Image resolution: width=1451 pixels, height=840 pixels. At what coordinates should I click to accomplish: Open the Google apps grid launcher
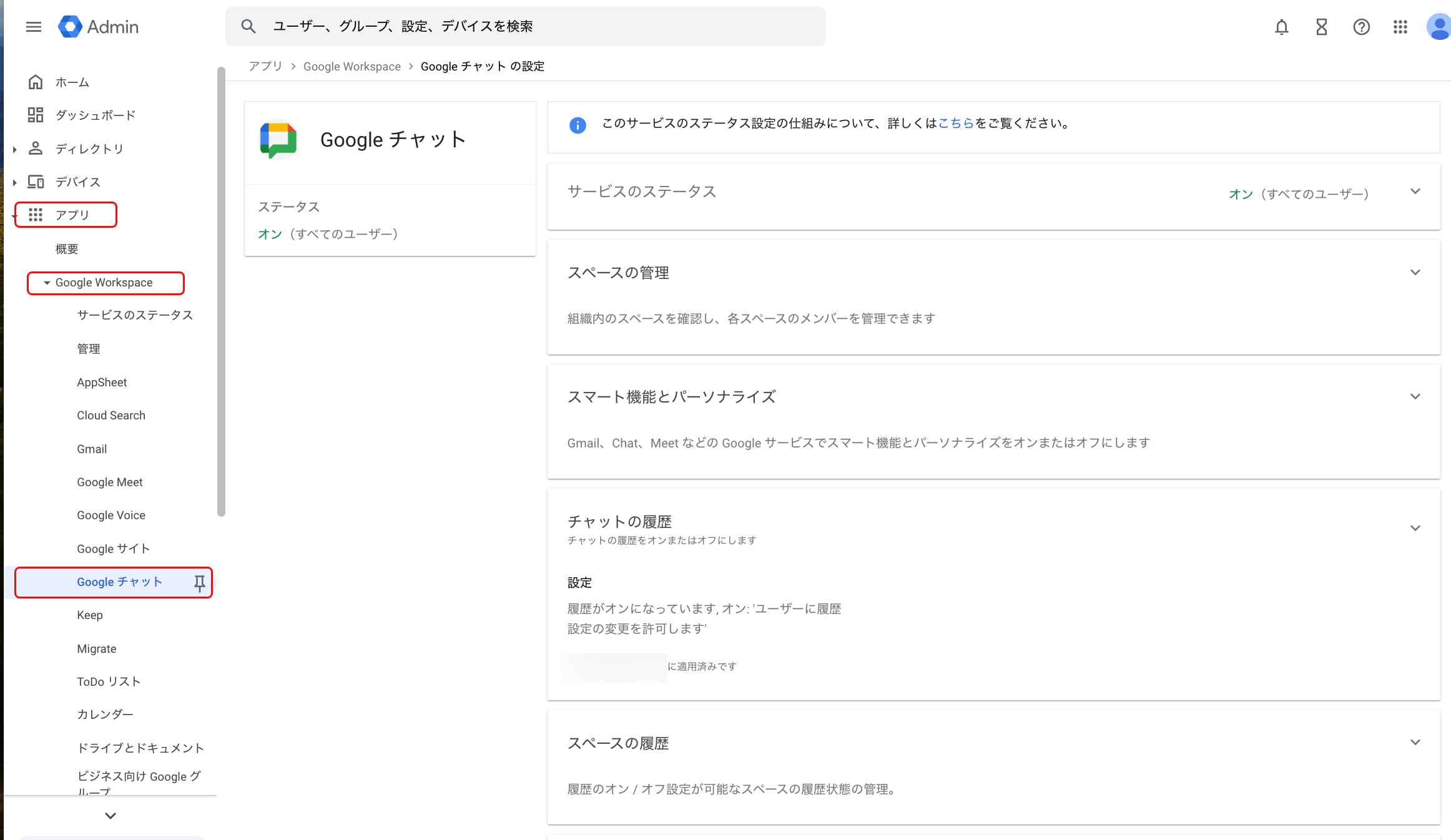coord(1400,27)
